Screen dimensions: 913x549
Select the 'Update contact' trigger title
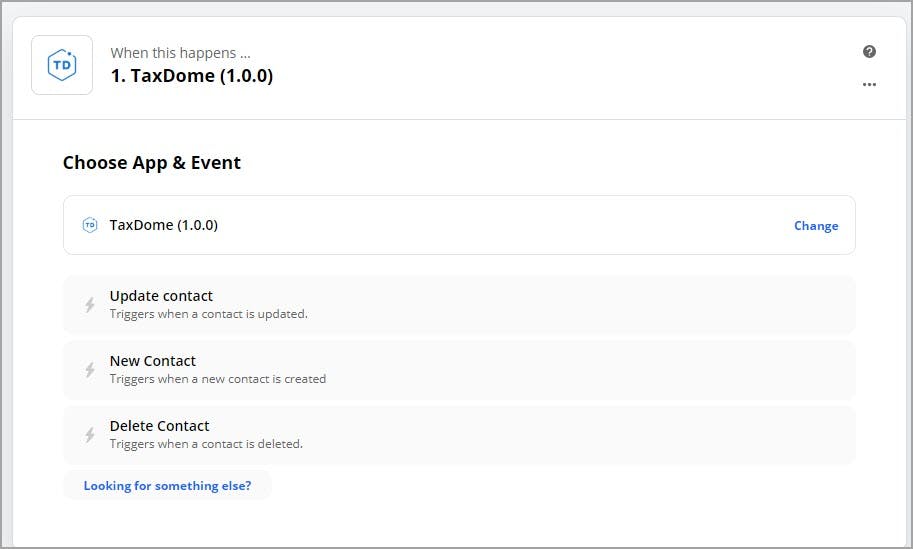[161, 296]
